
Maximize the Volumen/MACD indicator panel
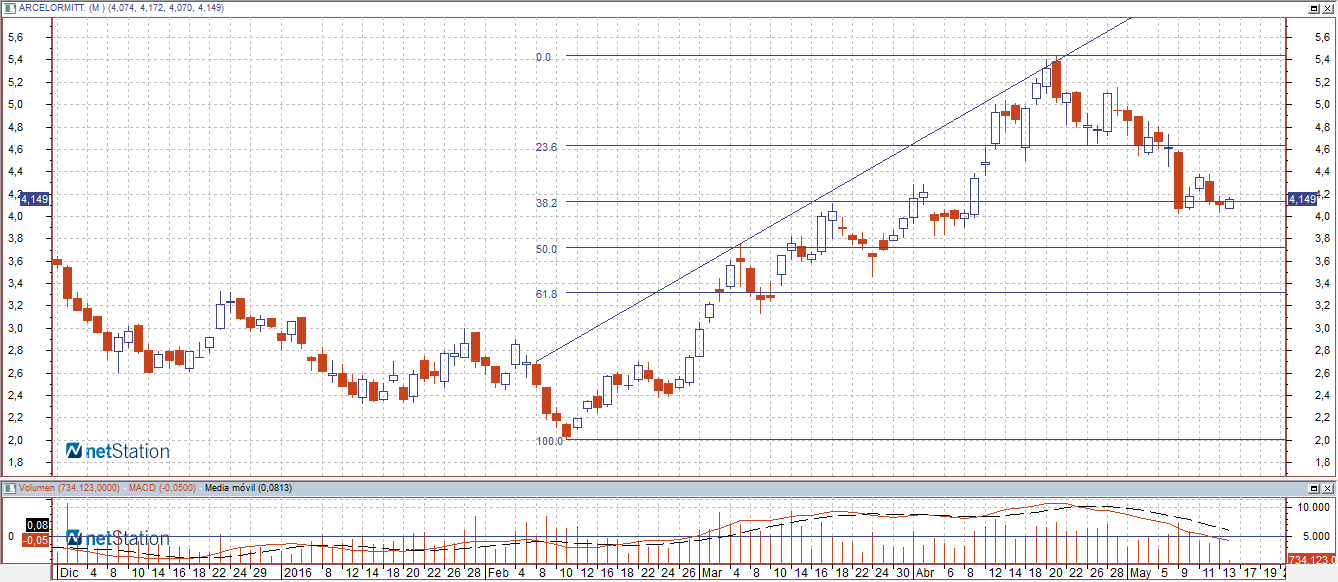(x=1316, y=487)
